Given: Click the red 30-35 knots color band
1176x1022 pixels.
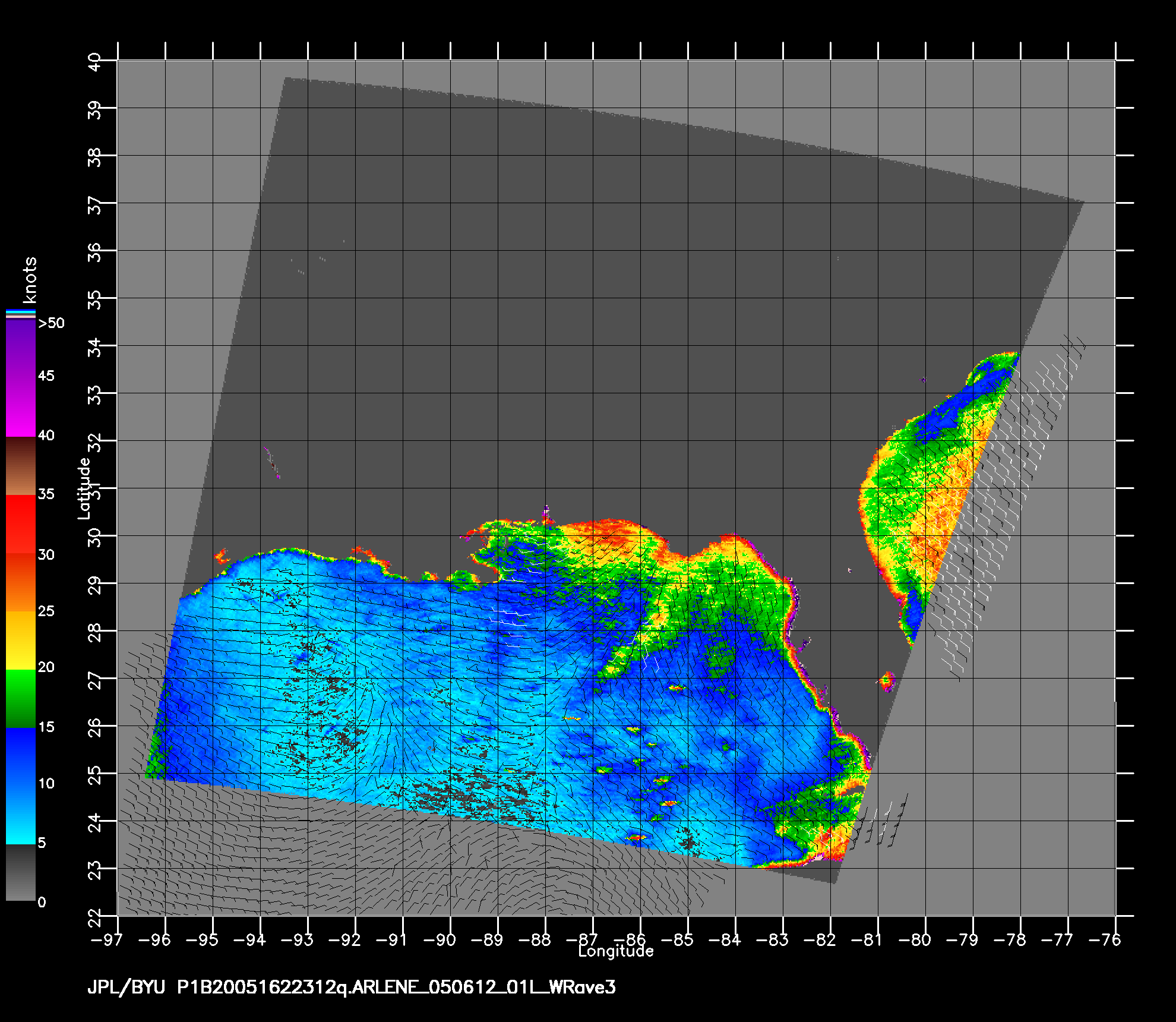Looking at the screenshot, I should [21, 525].
